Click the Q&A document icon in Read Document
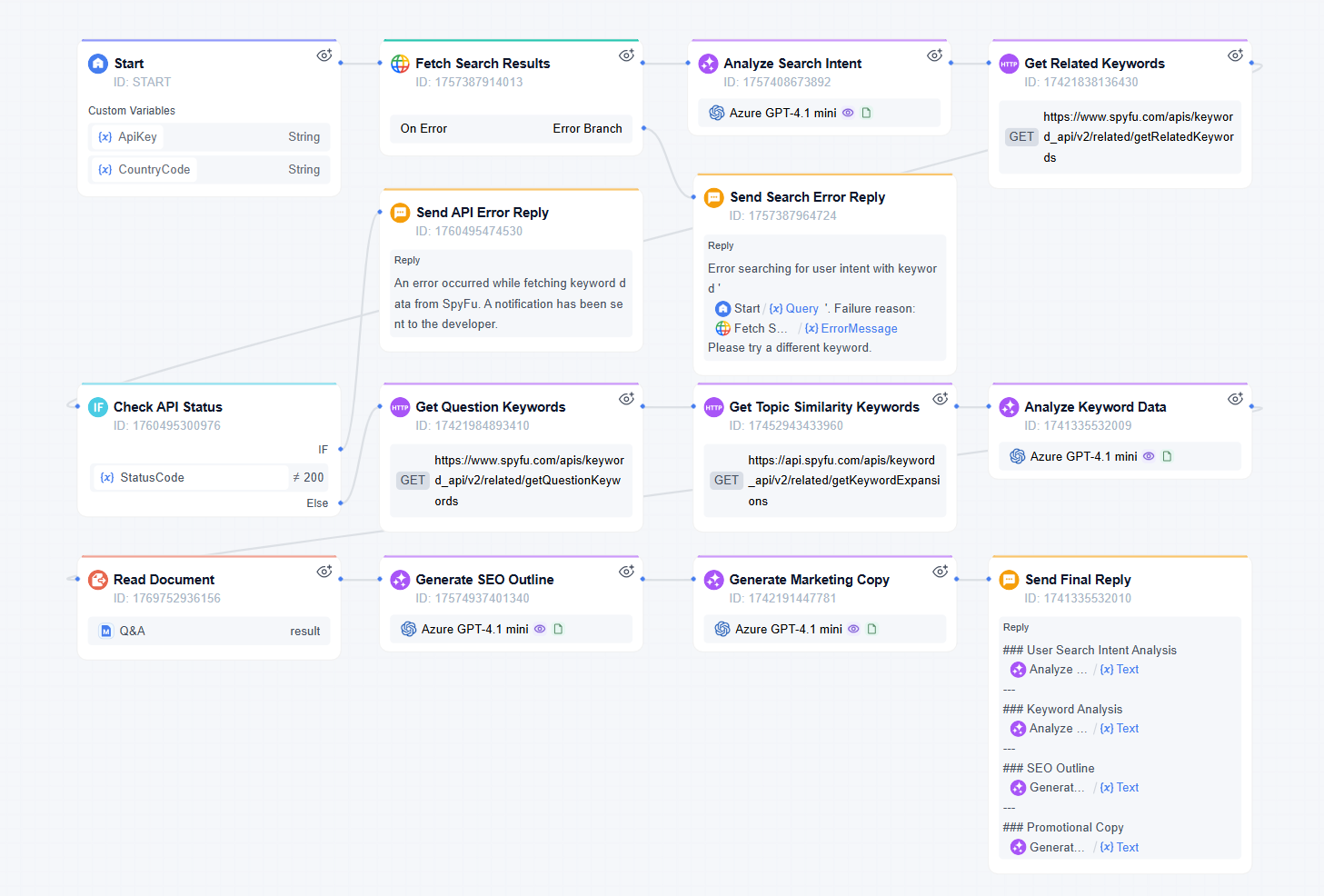 pos(106,631)
